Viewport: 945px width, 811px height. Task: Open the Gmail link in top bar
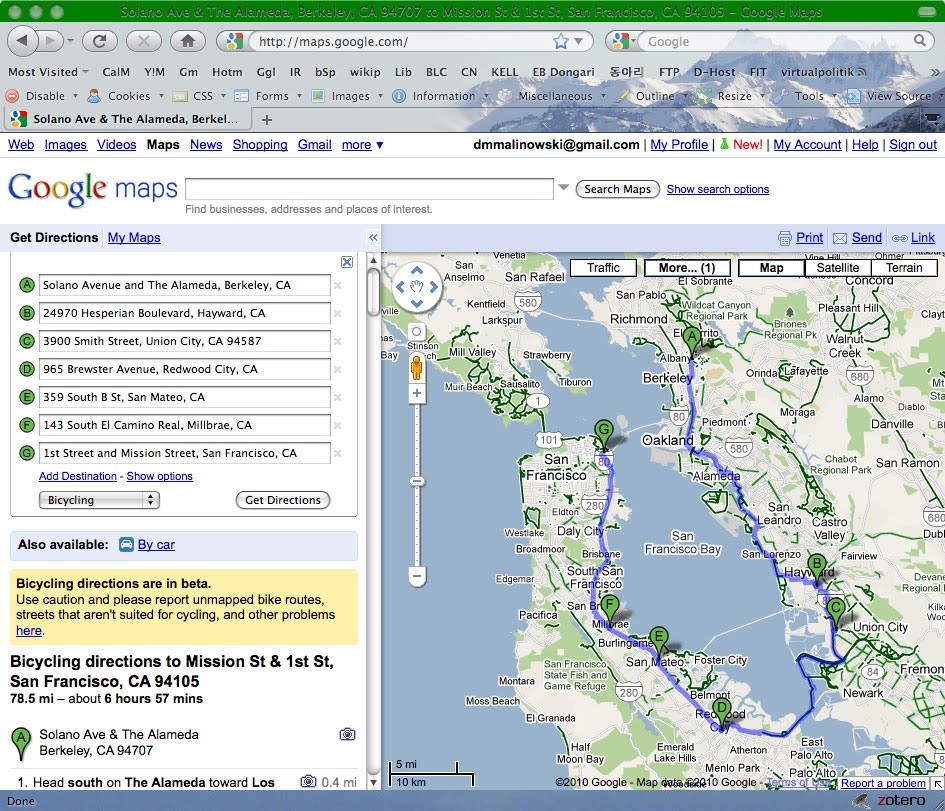point(315,145)
